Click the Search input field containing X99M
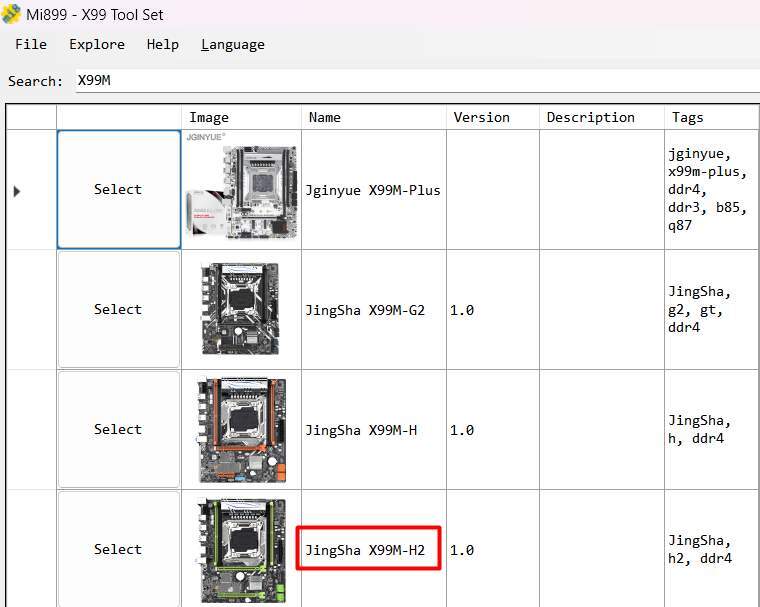Viewport: 760px width, 607px height. coord(417,80)
